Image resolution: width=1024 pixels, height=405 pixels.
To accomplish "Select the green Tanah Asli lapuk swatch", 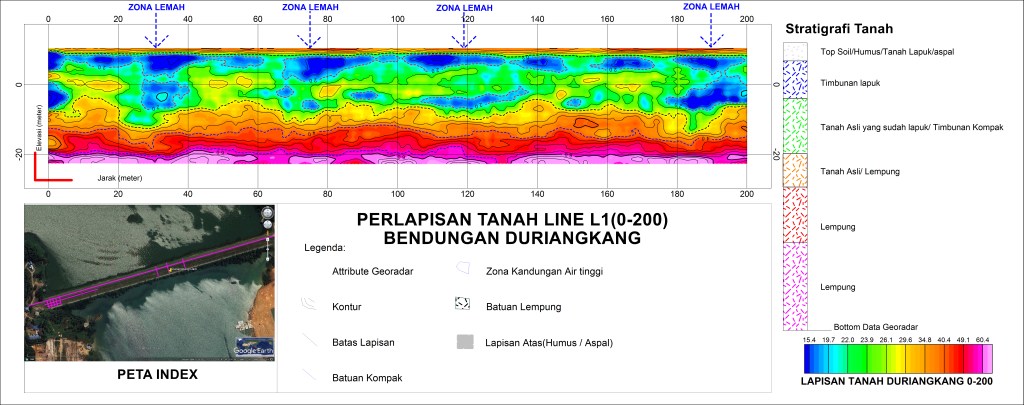I will click(x=795, y=126).
